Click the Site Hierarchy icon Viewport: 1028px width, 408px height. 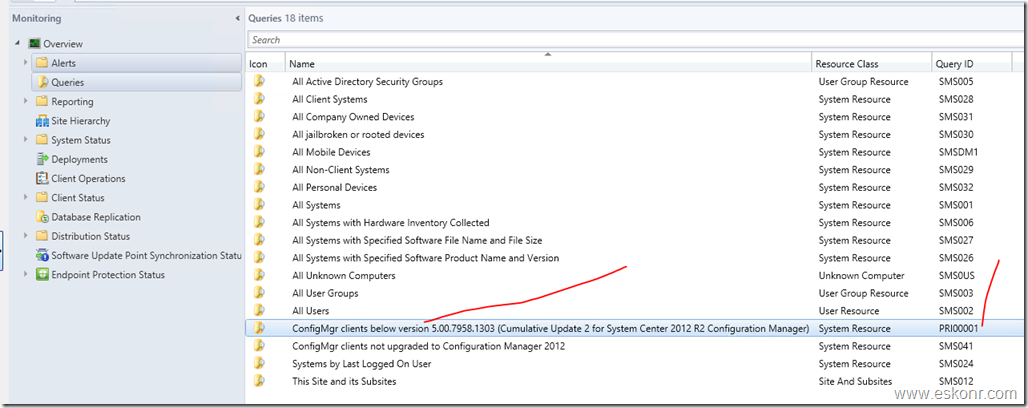point(42,121)
